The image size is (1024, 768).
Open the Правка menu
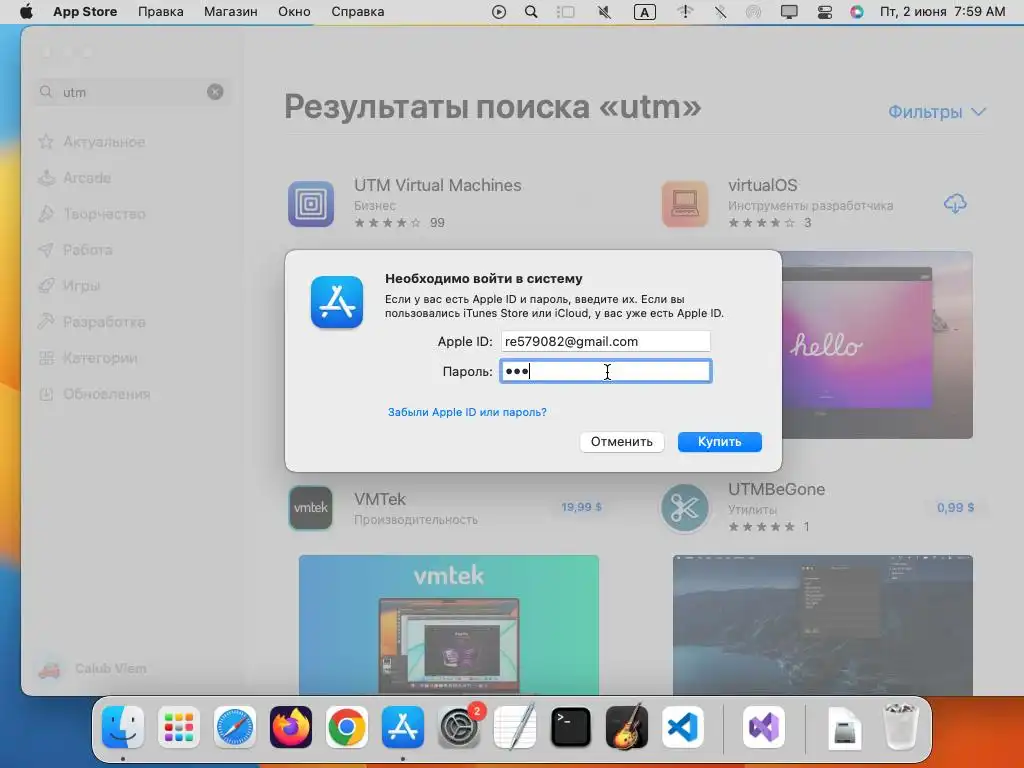click(x=161, y=12)
